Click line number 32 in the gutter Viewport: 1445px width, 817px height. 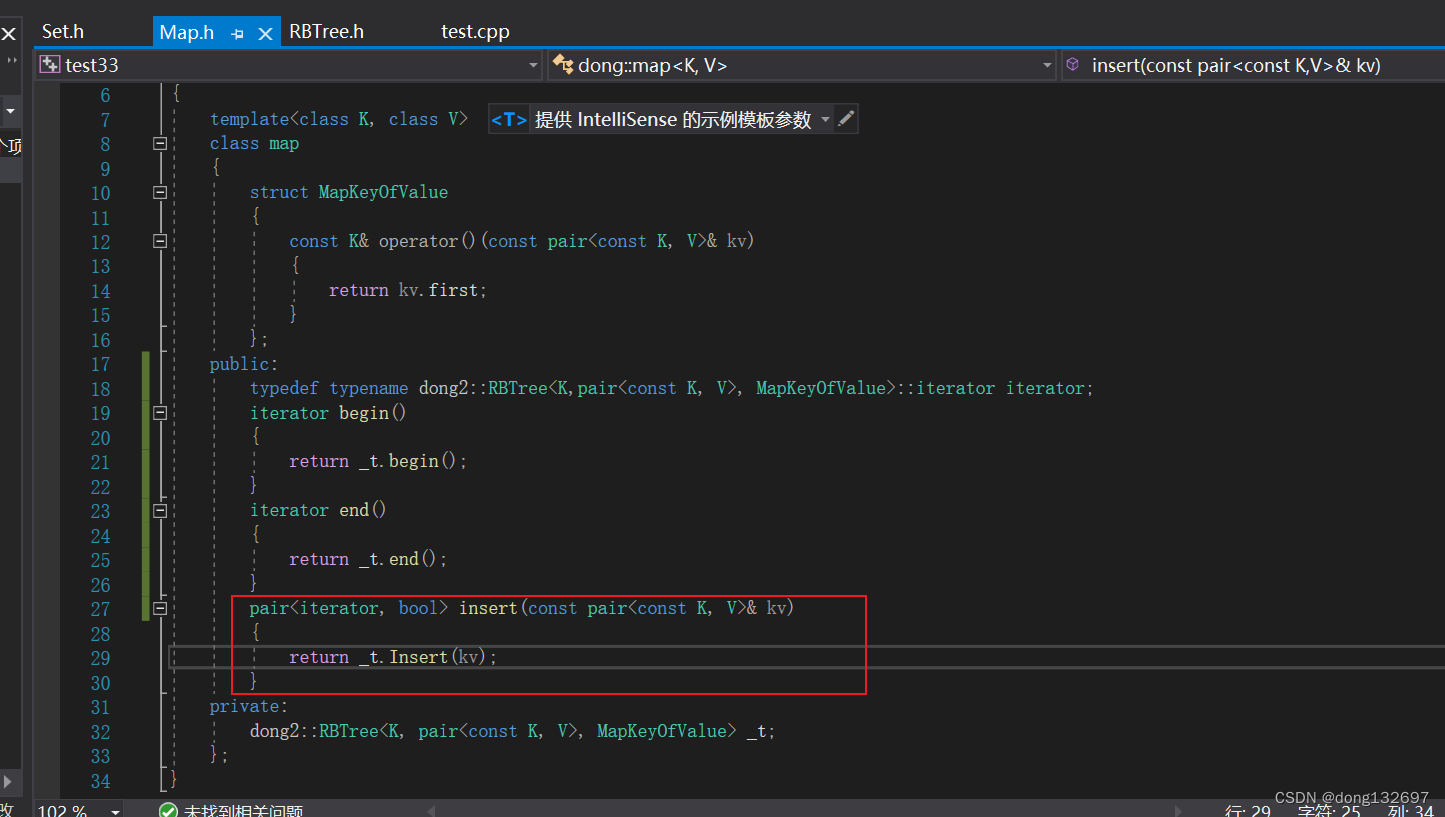point(100,732)
